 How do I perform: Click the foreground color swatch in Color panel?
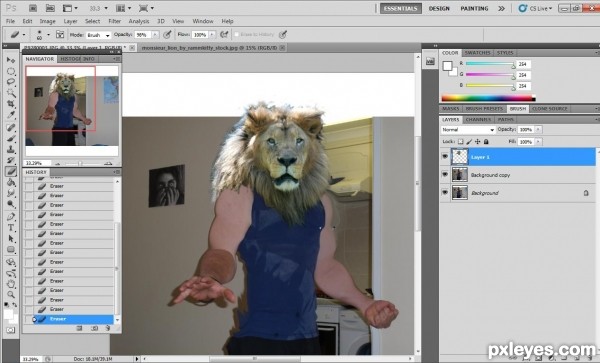[447, 66]
